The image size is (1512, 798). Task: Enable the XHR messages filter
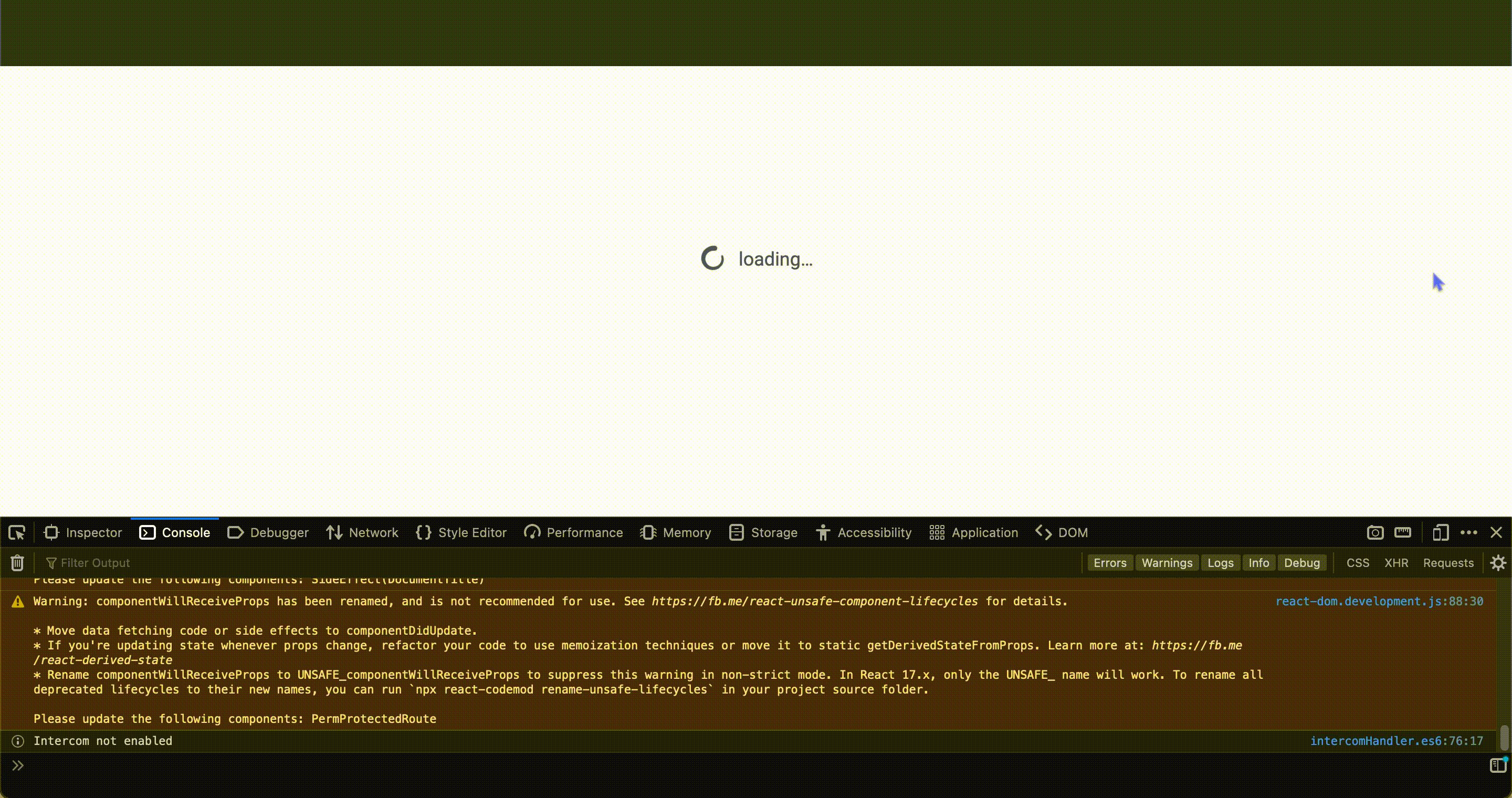pos(1396,562)
